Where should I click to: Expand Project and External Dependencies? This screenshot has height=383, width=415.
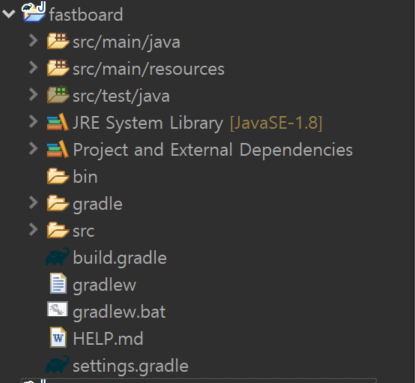[33, 149]
